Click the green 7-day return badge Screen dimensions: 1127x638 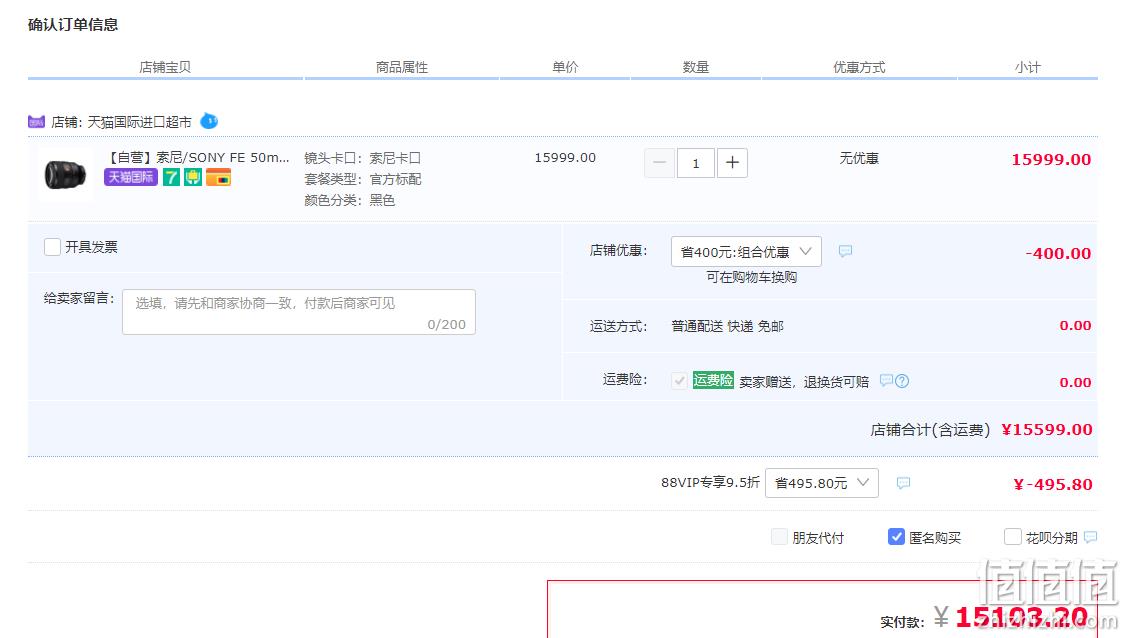click(171, 177)
